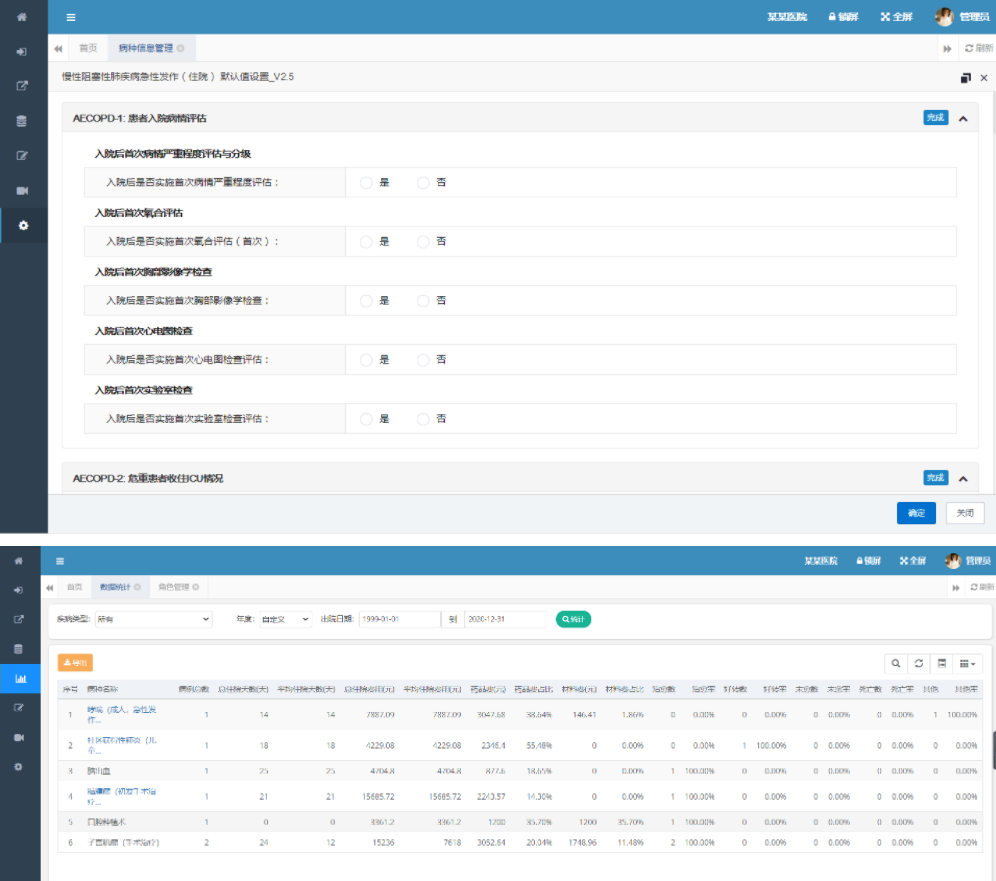Click sign-in arrow icon in top sidebar
The height and width of the screenshot is (881, 996).
pyautogui.click(x=22, y=51)
